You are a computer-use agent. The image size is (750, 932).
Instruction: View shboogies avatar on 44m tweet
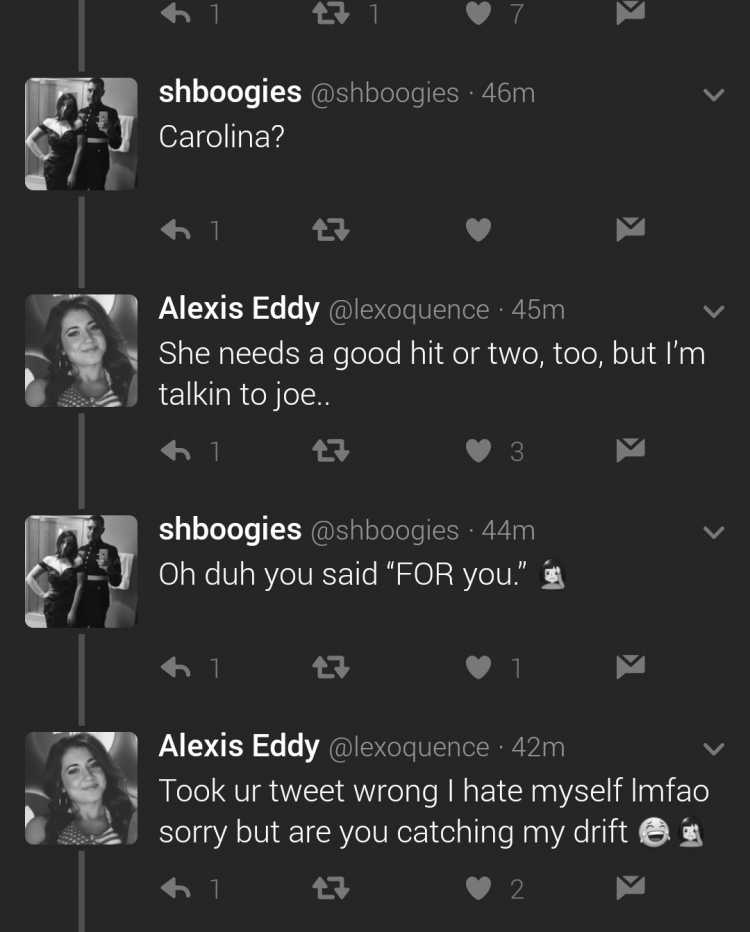pyautogui.click(x=81, y=572)
